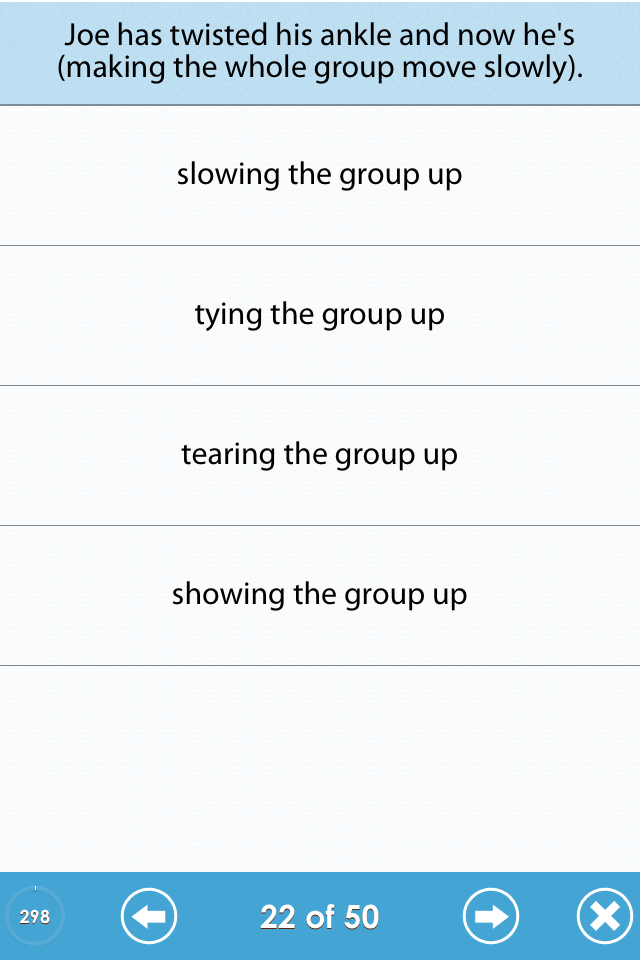Viewport: 640px width, 960px height.
Task: Pick "tearing the group up" as answer
Action: [x=320, y=455]
